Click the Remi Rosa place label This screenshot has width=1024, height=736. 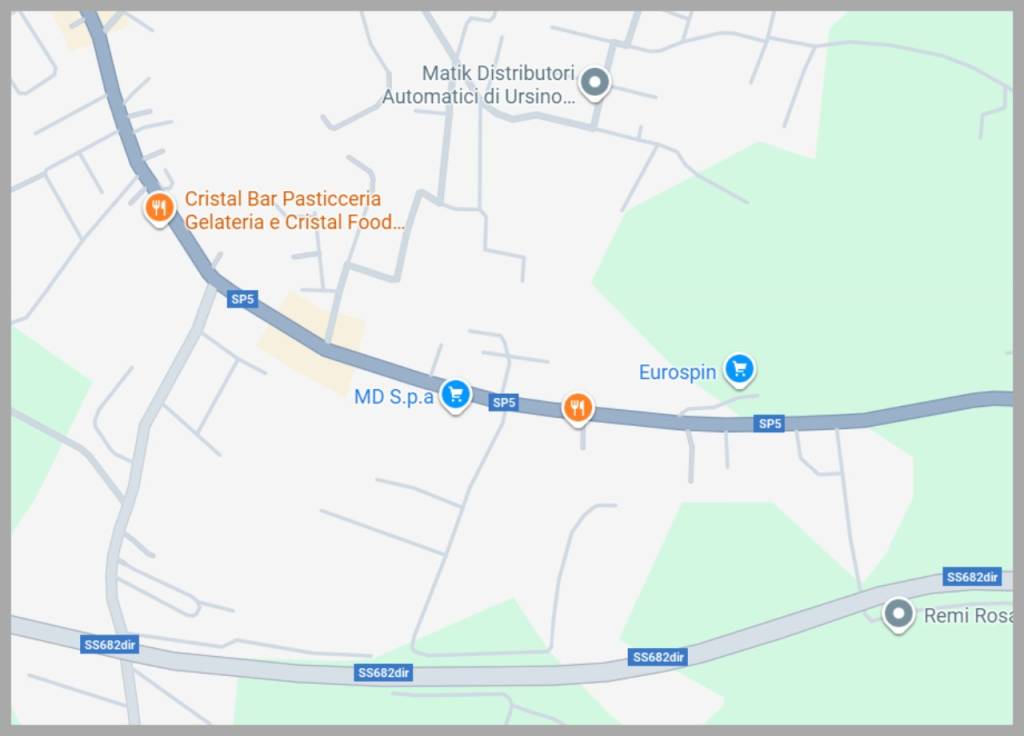[968, 616]
